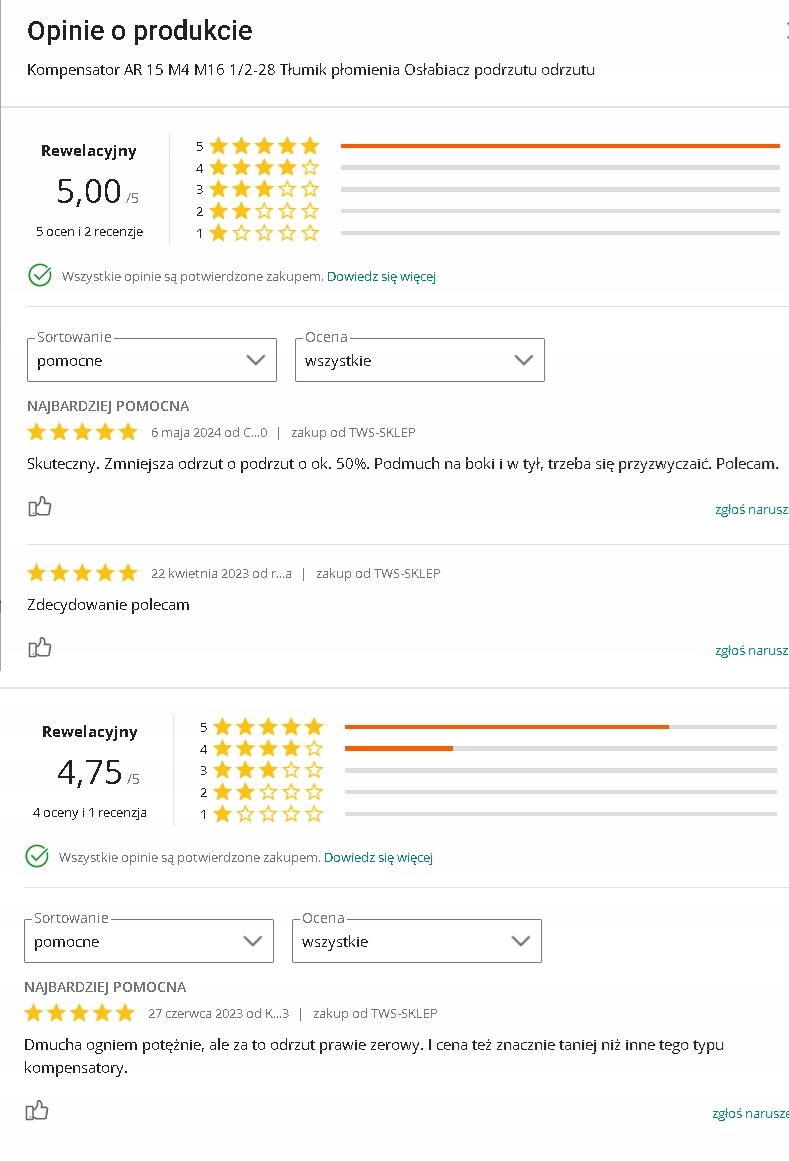
Task: Open lower 'Dowiedz się więcej' link
Action: point(378,857)
